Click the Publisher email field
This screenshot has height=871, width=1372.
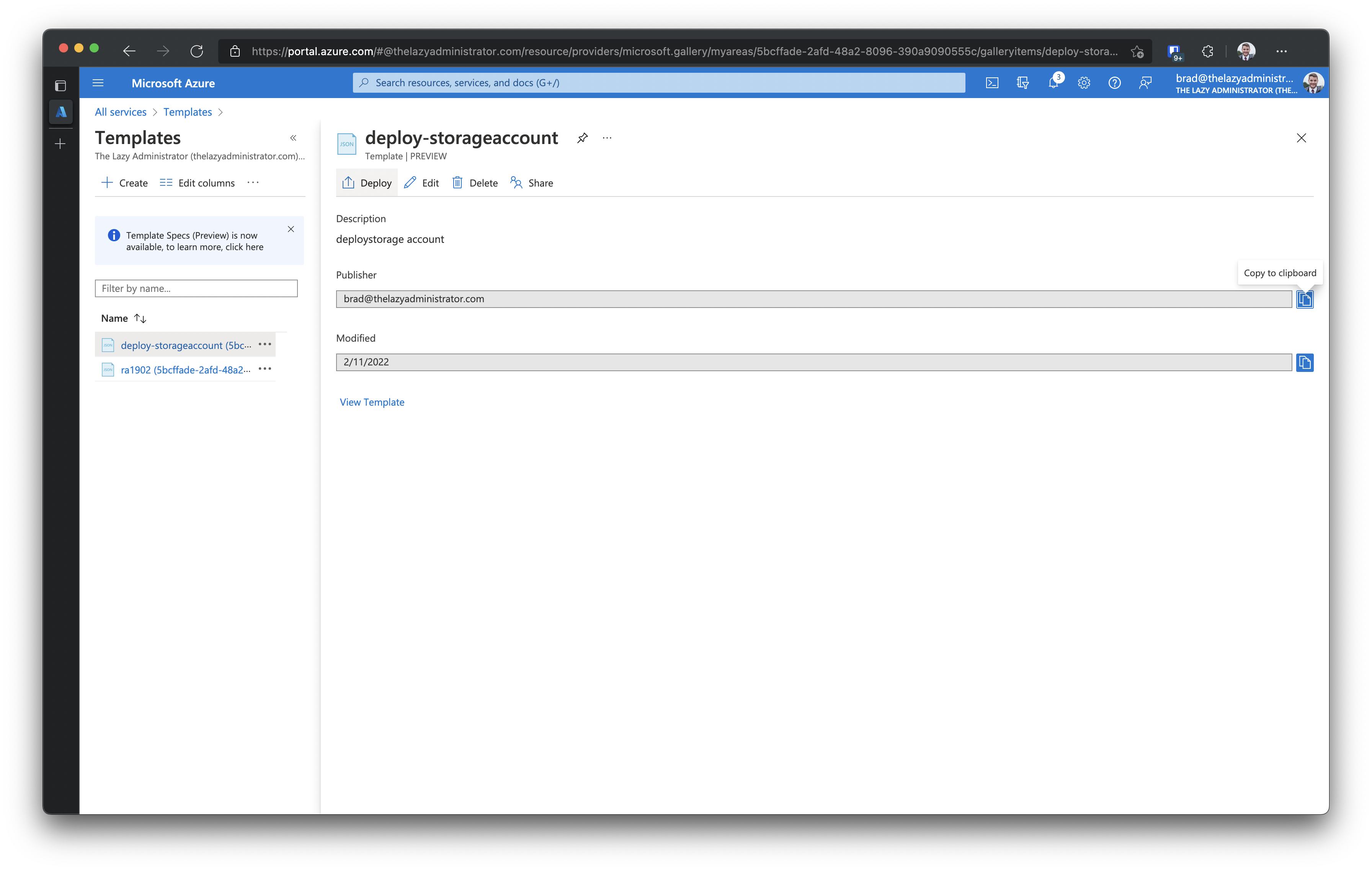[x=813, y=299]
